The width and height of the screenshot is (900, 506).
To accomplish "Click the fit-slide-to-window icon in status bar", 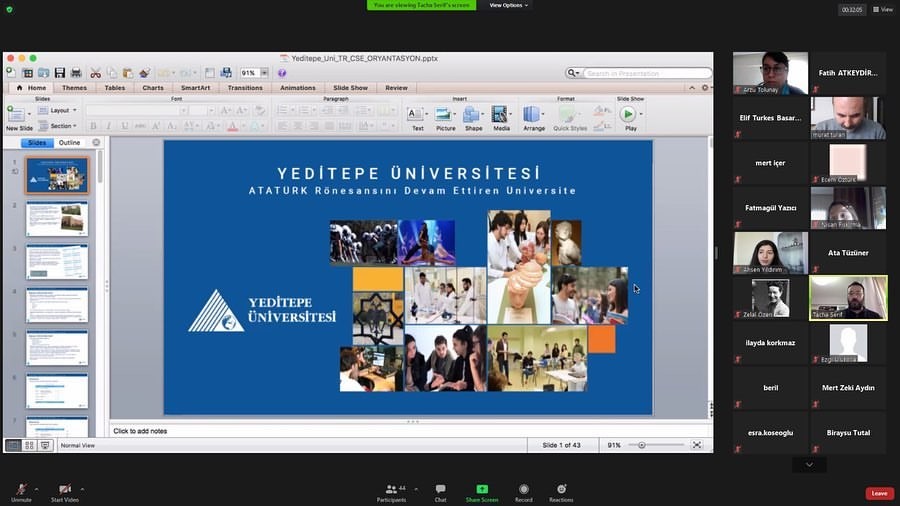I will [x=697, y=445].
